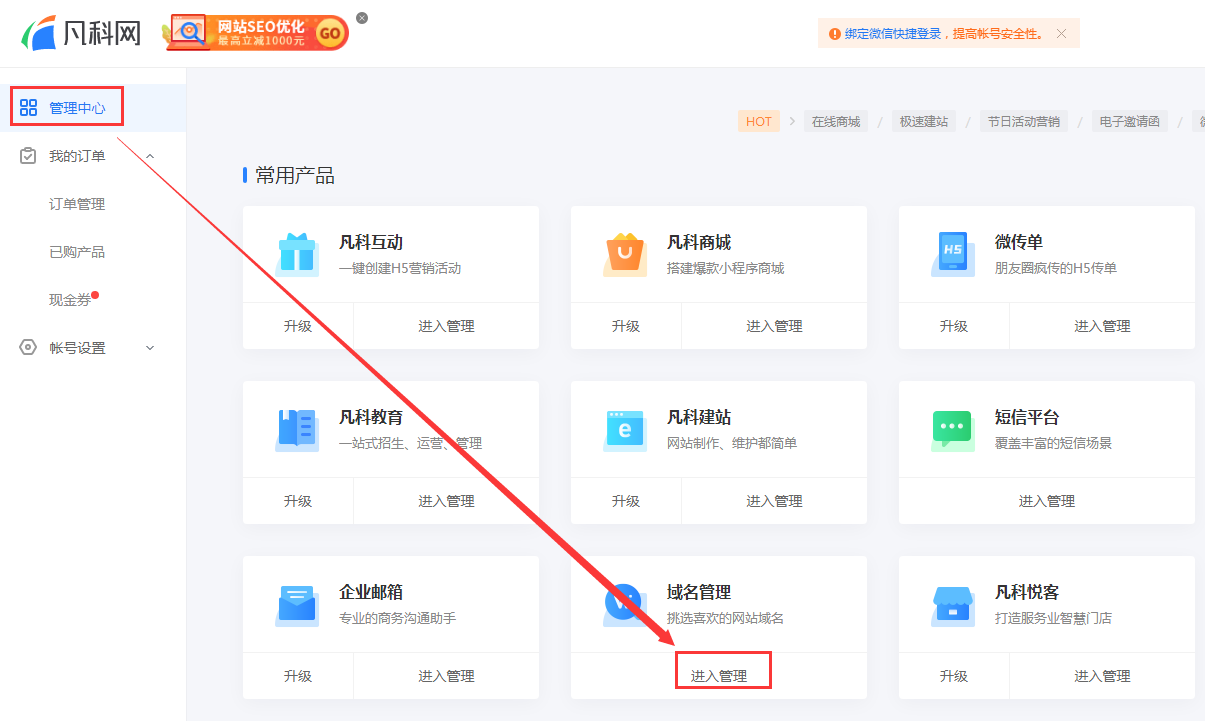The height and width of the screenshot is (721, 1205).
Task: Enter management for 凡科教育
Action: (446, 501)
